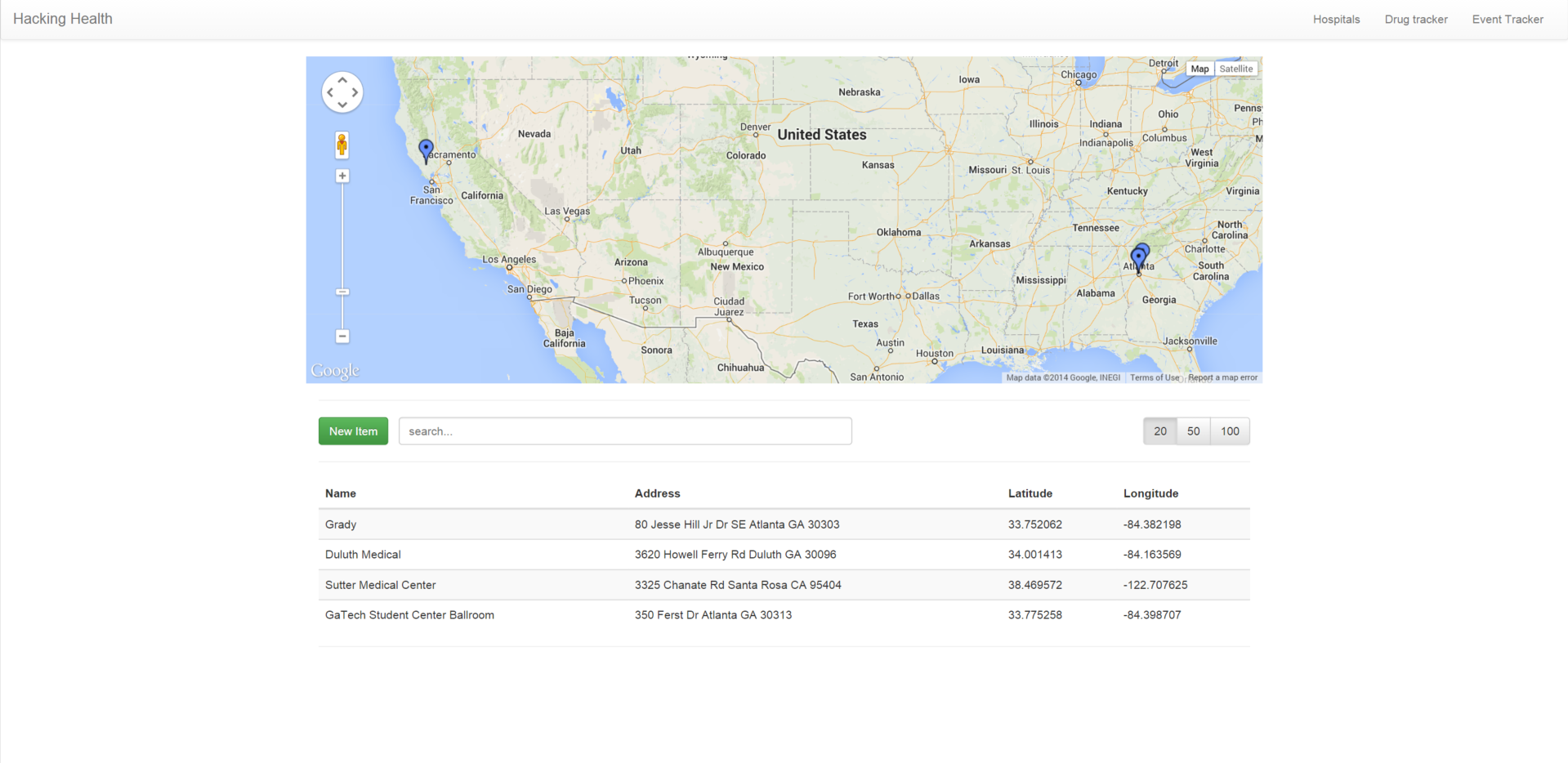Click the Google logo on the map
Image resolution: width=1568 pixels, height=763 pixels.
[x=335, y=371]
